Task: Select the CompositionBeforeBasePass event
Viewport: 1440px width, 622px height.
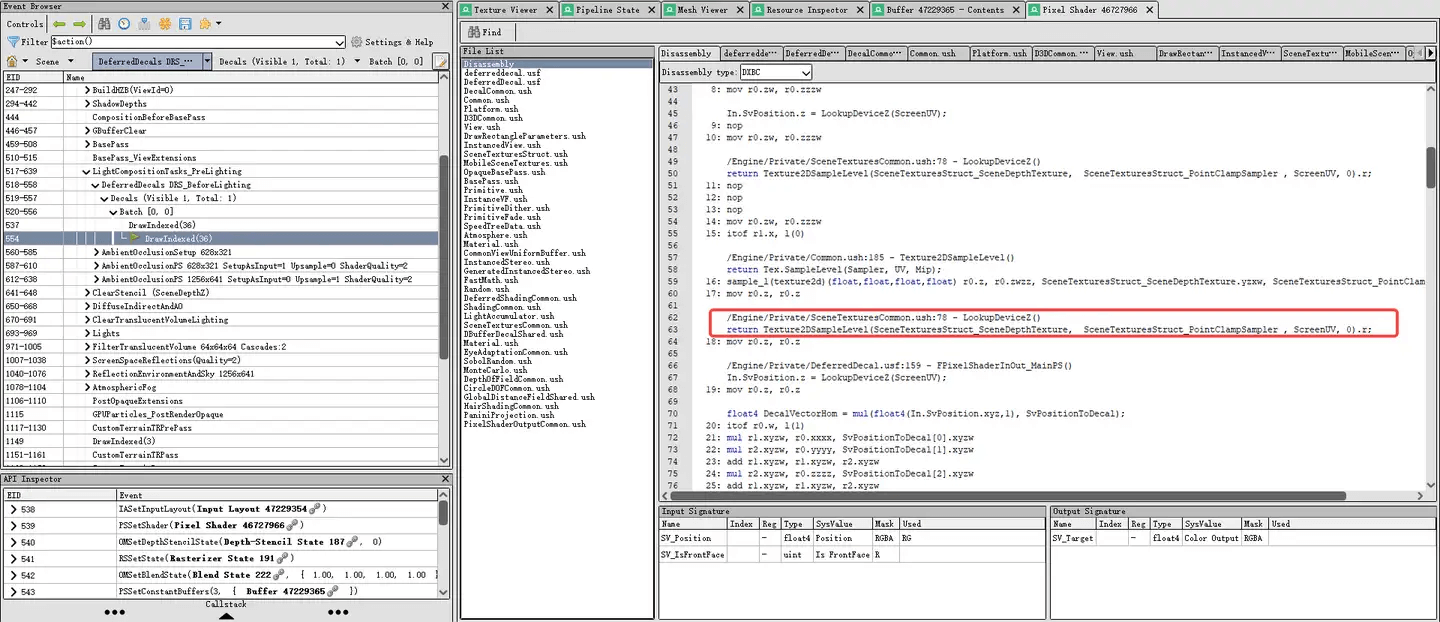Action: coord(220,117)
